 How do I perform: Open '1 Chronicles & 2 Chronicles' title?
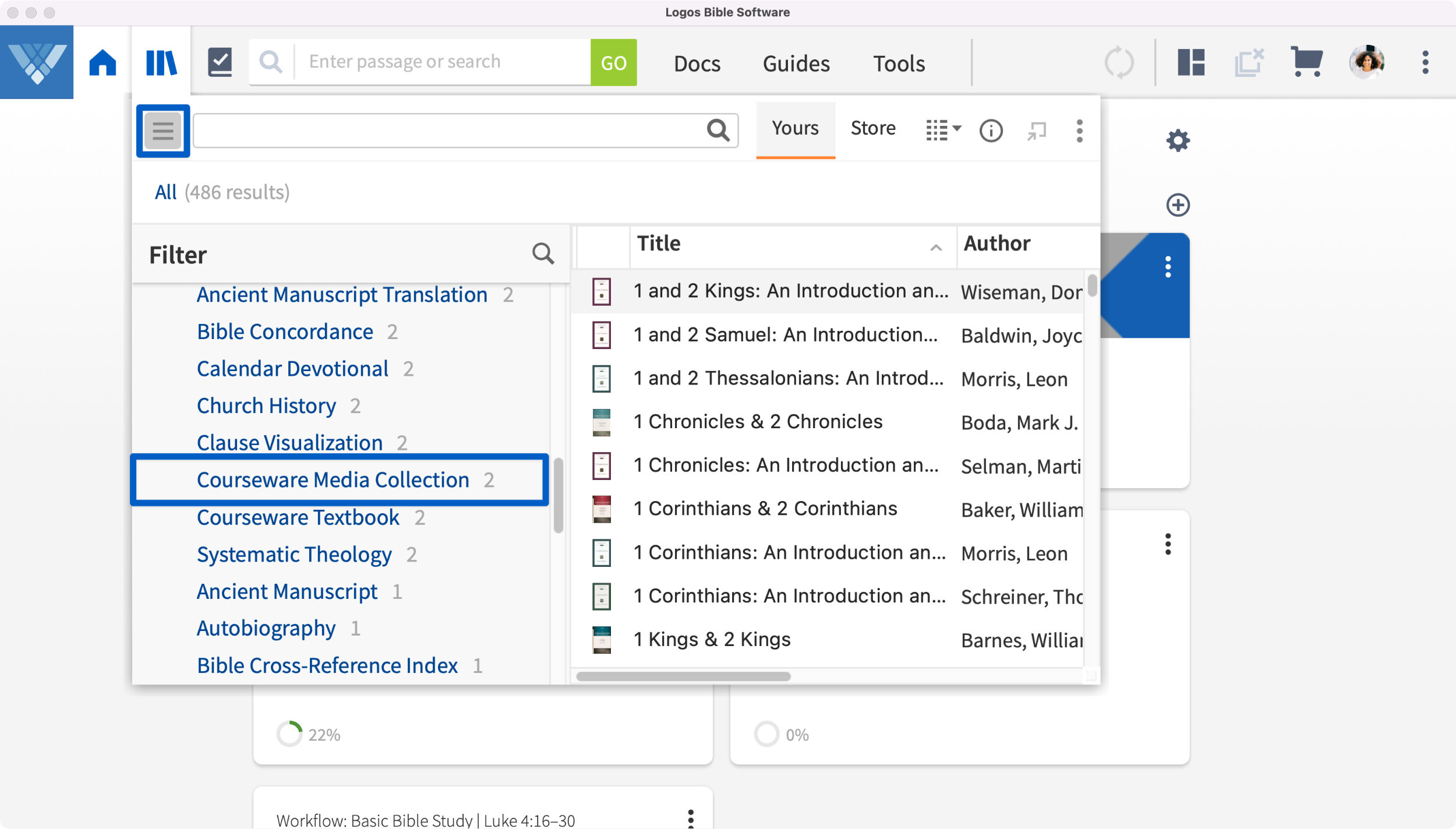pyautogui.click(x=758, y=422)
